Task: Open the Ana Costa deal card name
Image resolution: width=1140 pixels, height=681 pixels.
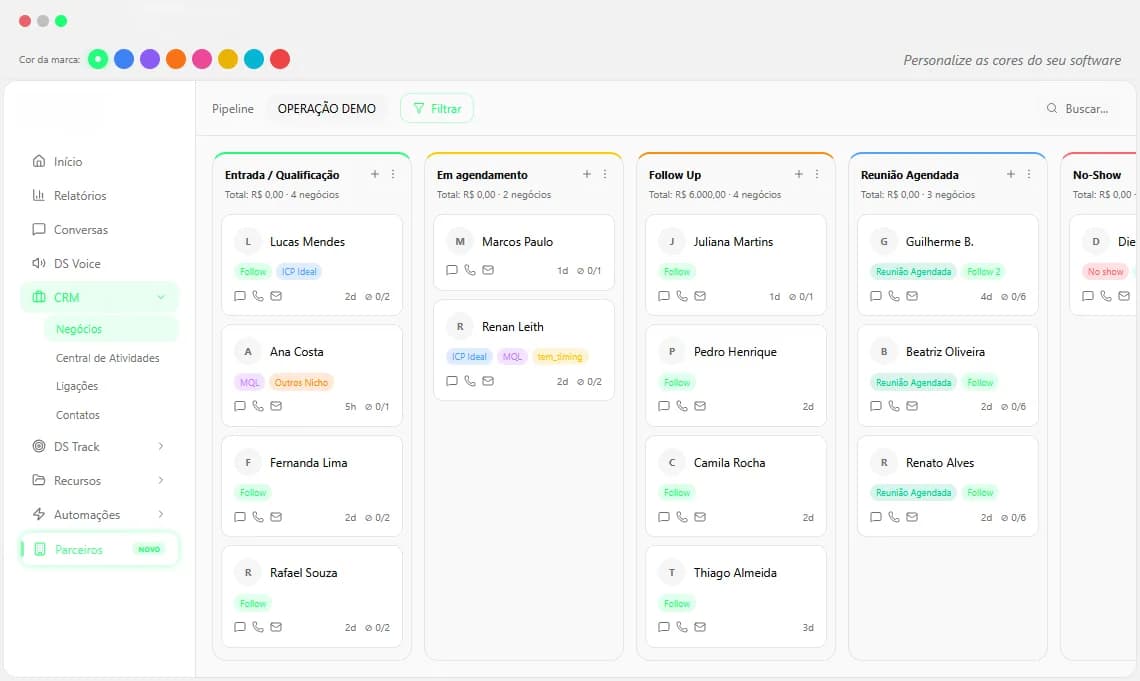Action: click(x=297, y=352)
